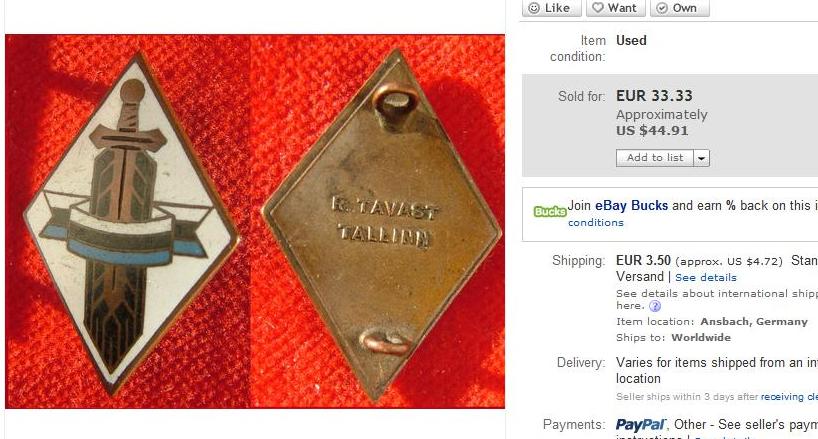Image resolution: width=818 pixels, height=439 pixels.
Task: Click the PayPal logo
Action: coord(641,425)
